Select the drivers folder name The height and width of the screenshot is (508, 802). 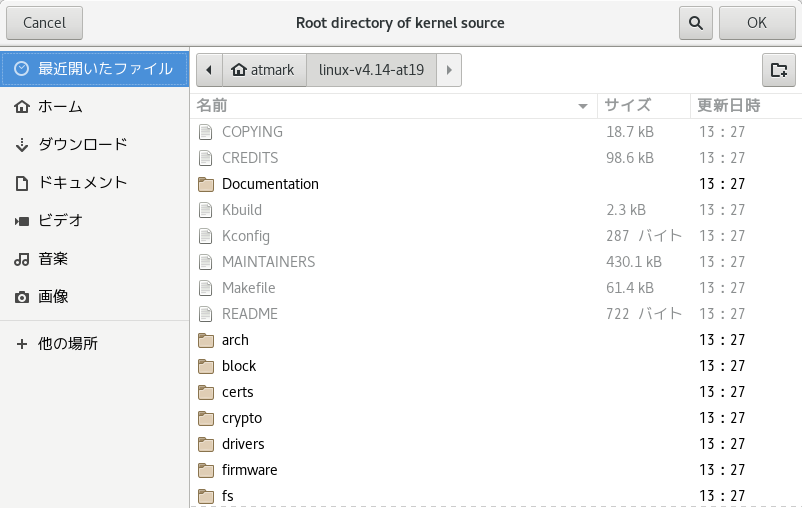pos(243,444)
